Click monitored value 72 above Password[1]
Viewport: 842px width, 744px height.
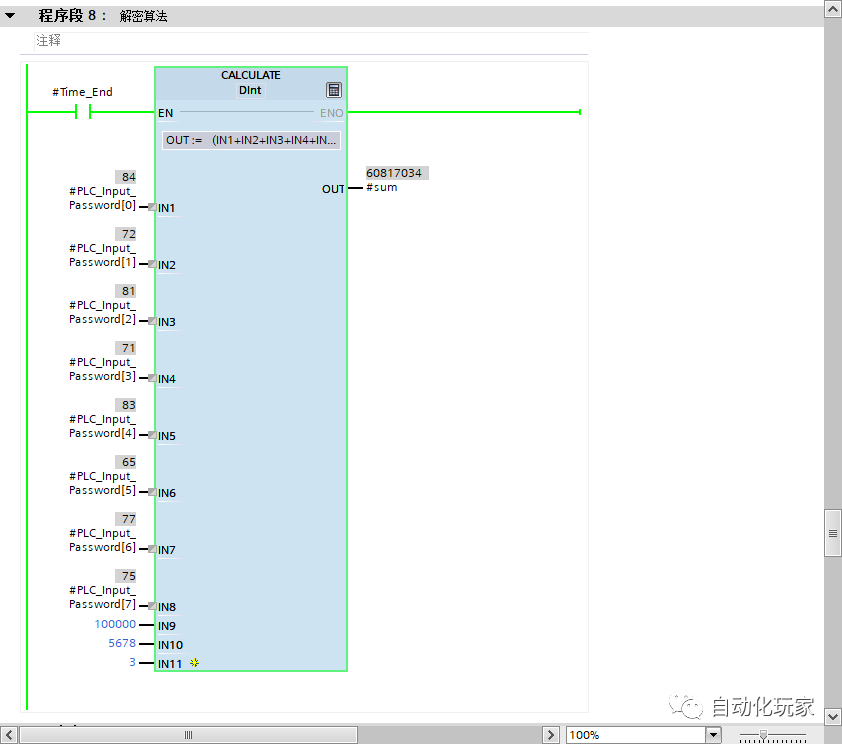coord(126,234)
